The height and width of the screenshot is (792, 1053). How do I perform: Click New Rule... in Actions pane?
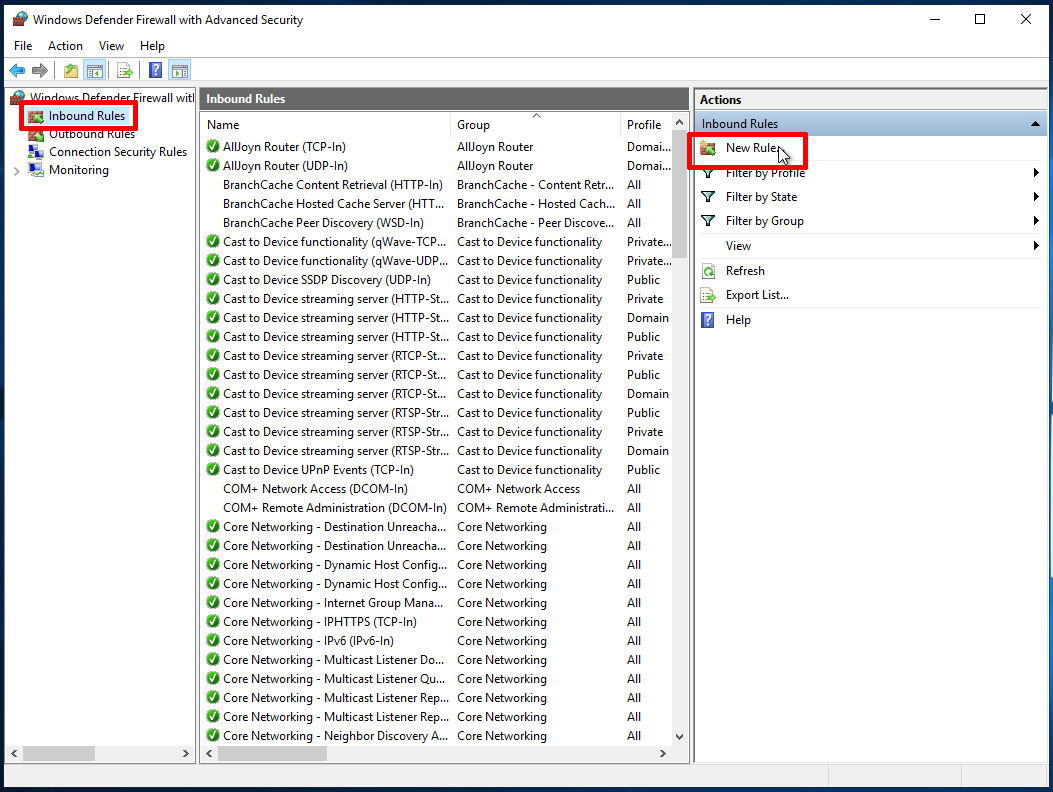pyautogui.click(x=752, y=148)
